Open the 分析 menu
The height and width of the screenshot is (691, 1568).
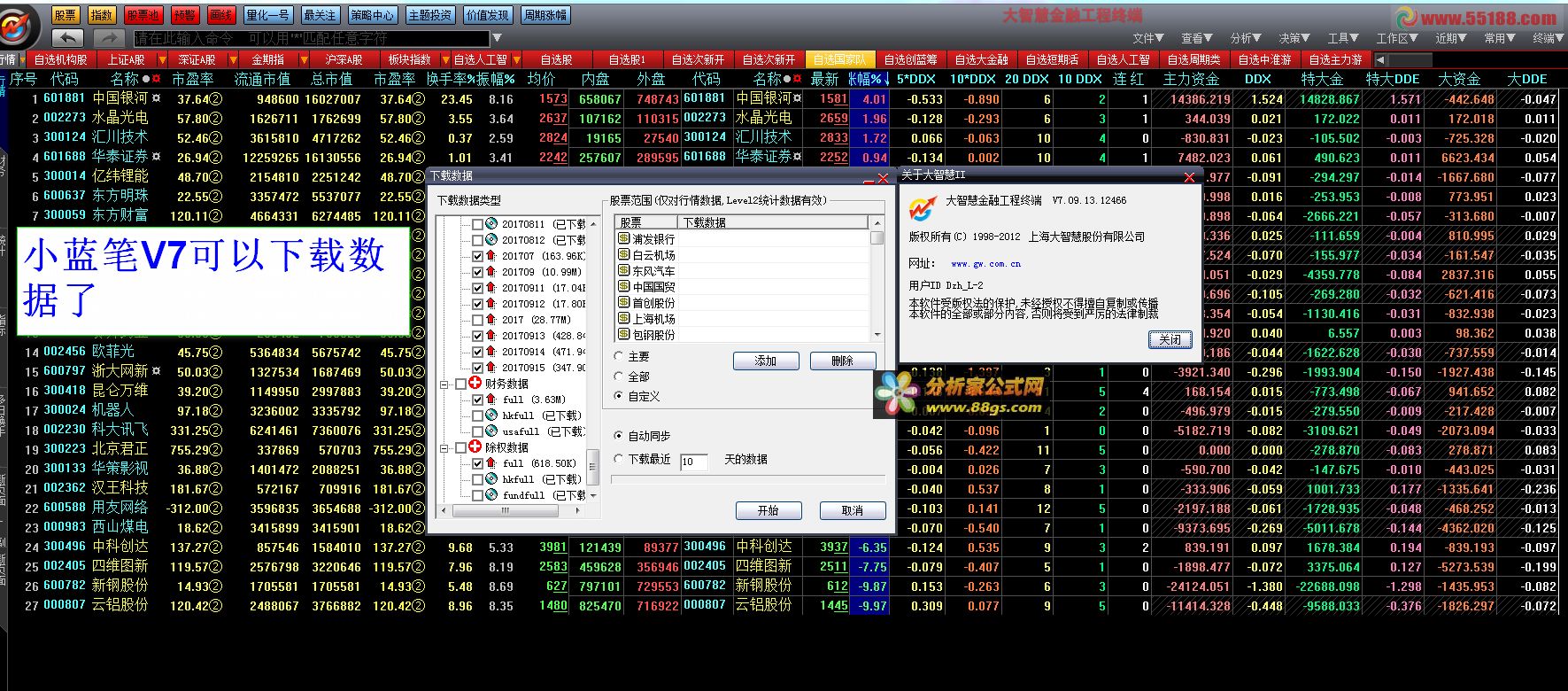coord(1246,38)
